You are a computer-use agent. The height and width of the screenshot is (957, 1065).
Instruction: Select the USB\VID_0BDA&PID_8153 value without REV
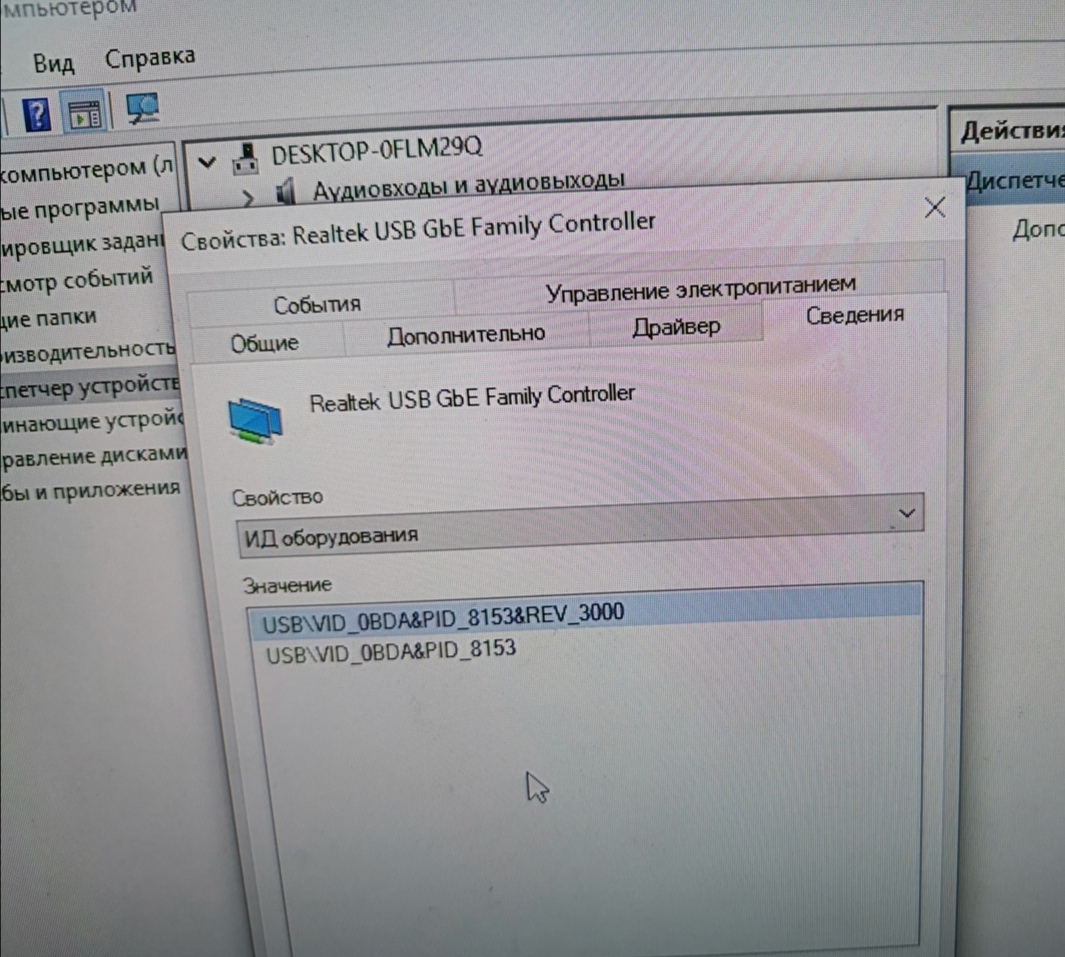[390, 652]
